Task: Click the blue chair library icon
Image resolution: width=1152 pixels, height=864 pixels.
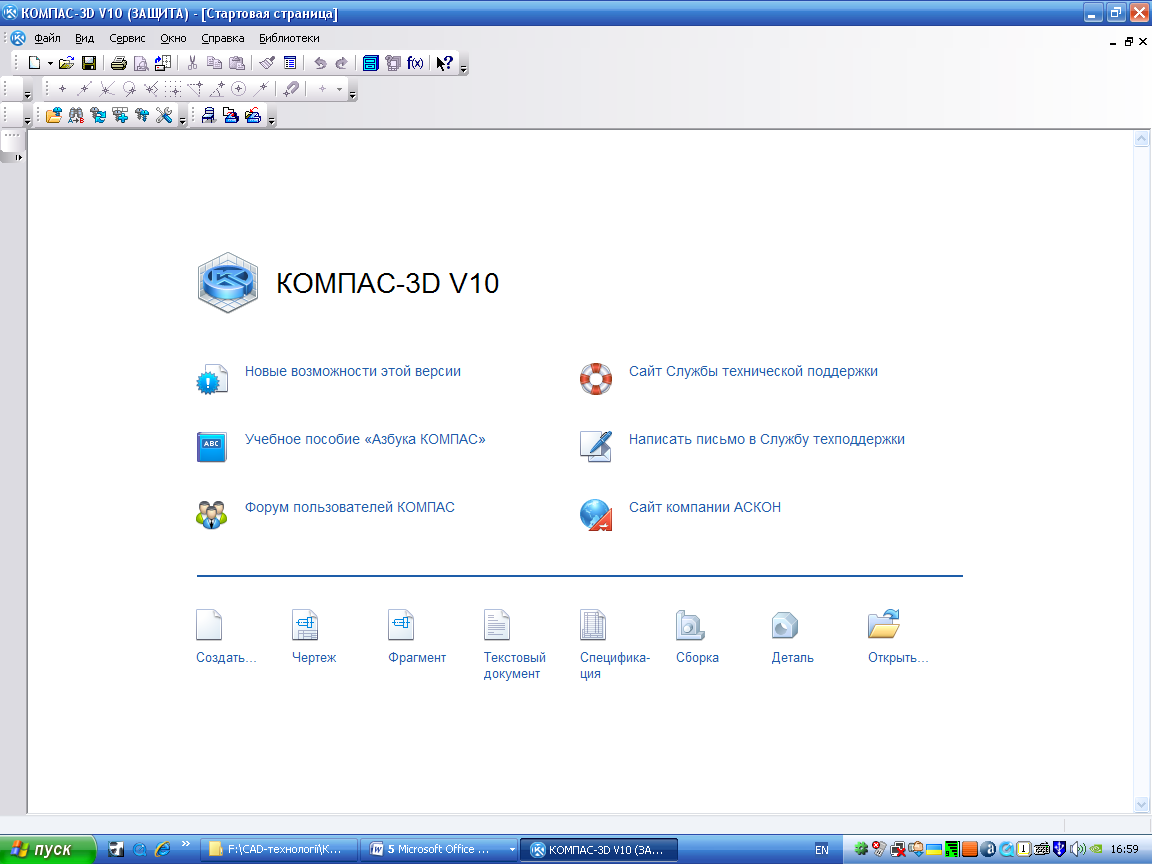Action: [209, 115]
